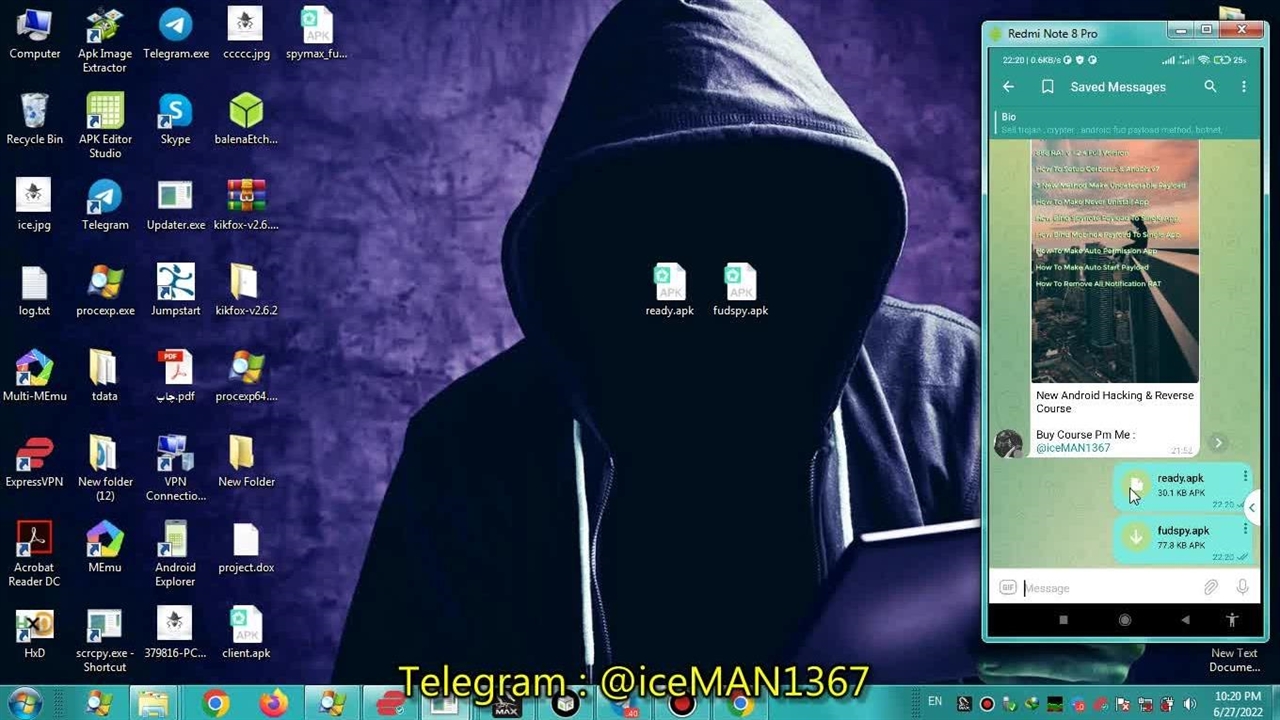Open the Windows Start menu
Image resolution: width=1280 pixels, height=720 pixels.
[x=24, y=704]
